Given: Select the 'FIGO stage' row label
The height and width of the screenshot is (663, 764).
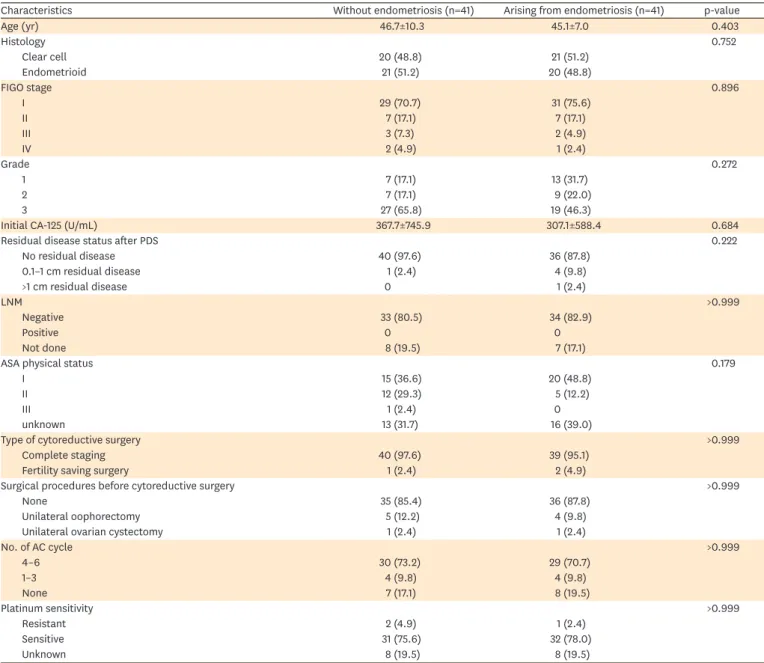Looking at the screenshot, I should [26, 88].
